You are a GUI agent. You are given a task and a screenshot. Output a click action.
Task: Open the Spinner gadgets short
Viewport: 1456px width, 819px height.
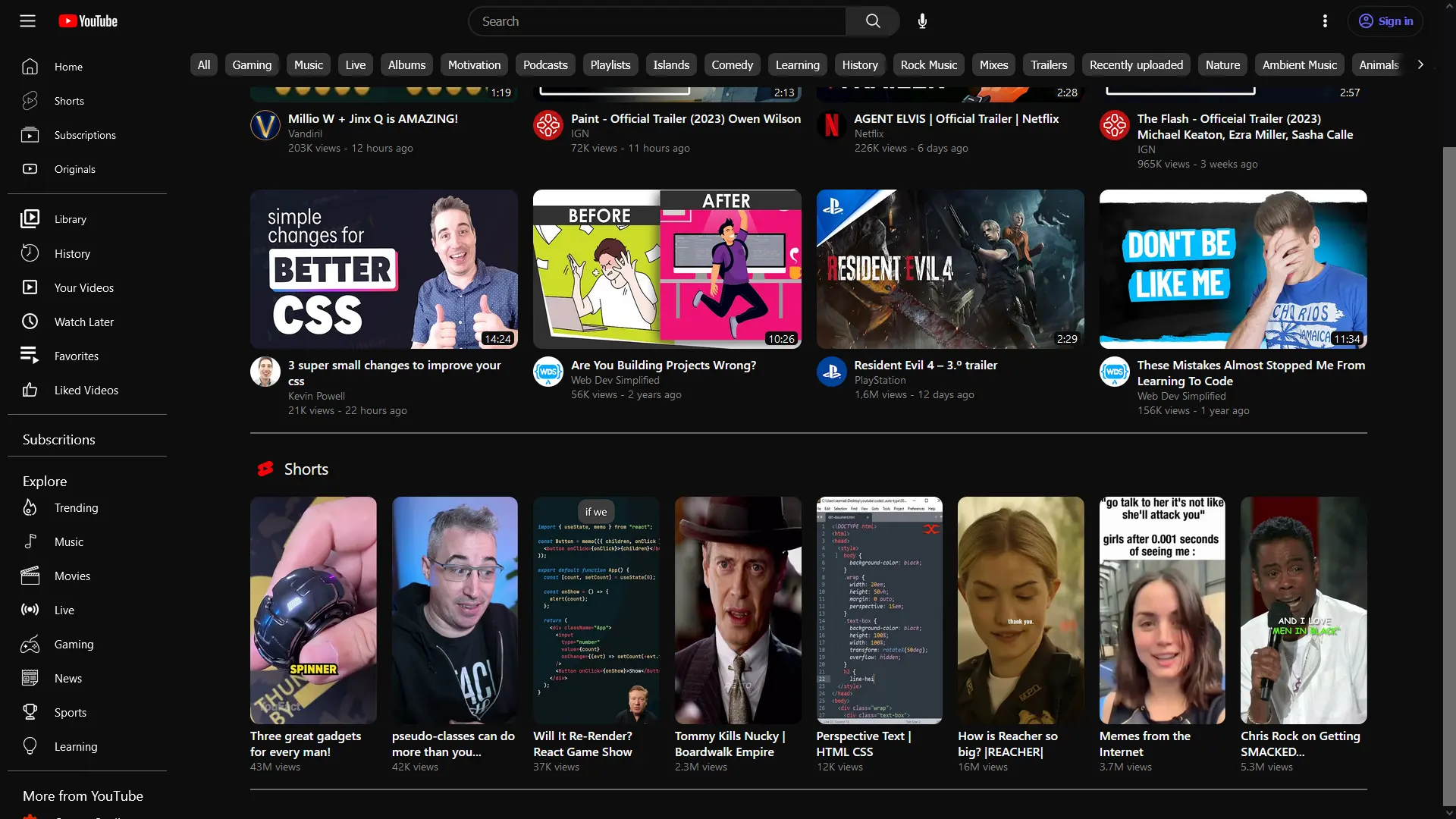pos(313,610)
